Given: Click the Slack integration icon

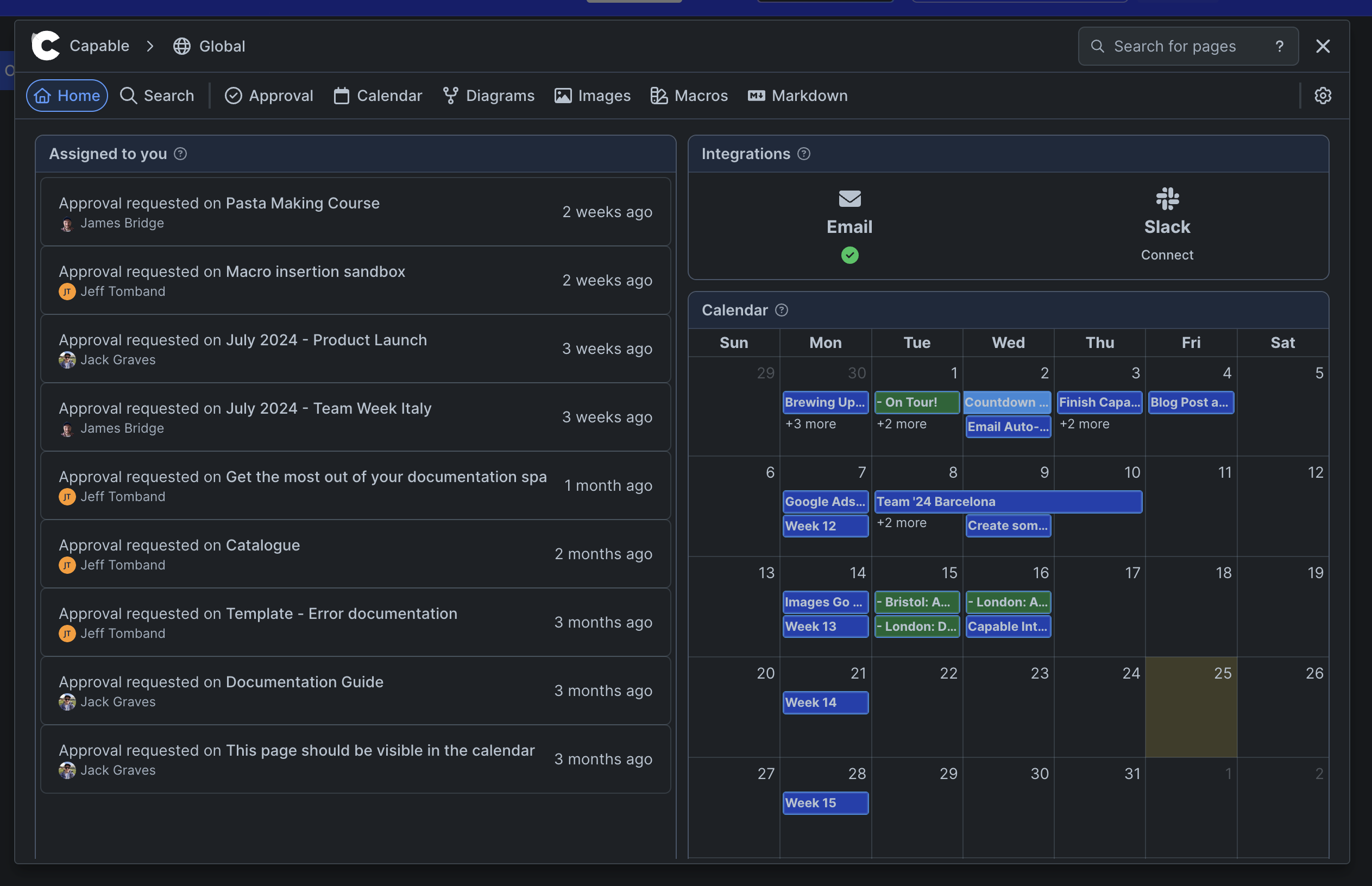Looking at the screenshot, I should [x=1167, y=199].
